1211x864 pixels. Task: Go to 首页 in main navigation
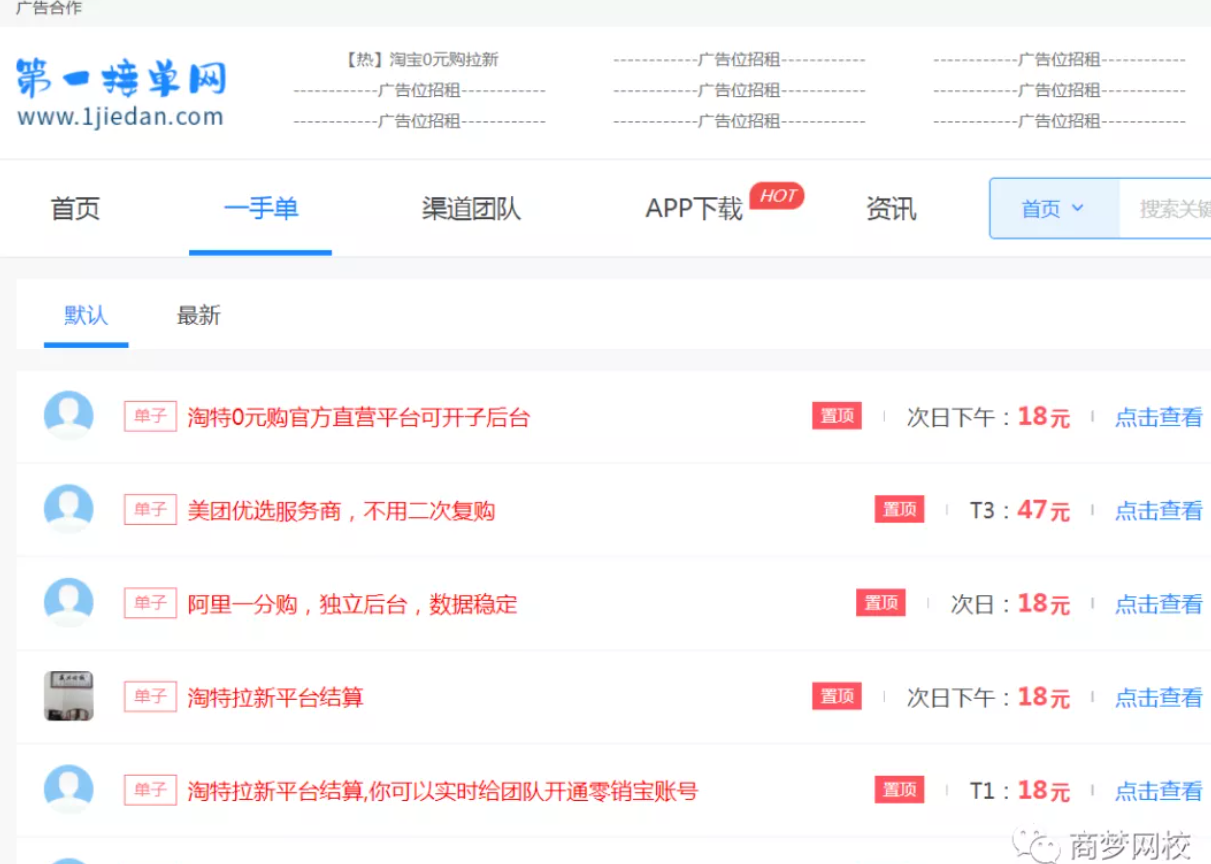click(x=76, y=209)
